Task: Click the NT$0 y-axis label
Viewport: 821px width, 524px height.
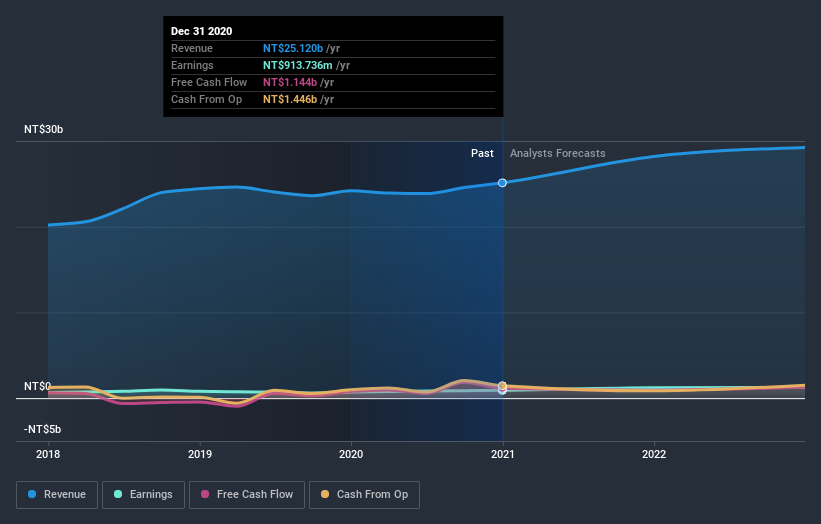Action: click(x=37, y=386)
